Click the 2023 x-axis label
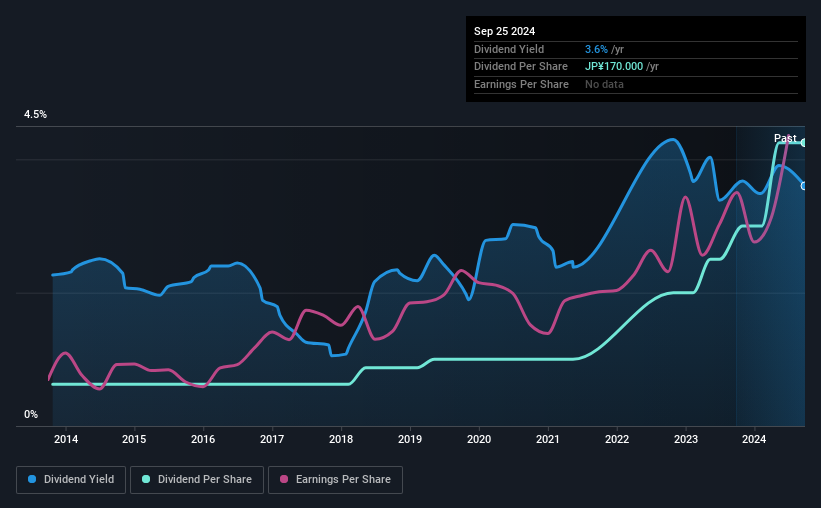 (686, 439)
